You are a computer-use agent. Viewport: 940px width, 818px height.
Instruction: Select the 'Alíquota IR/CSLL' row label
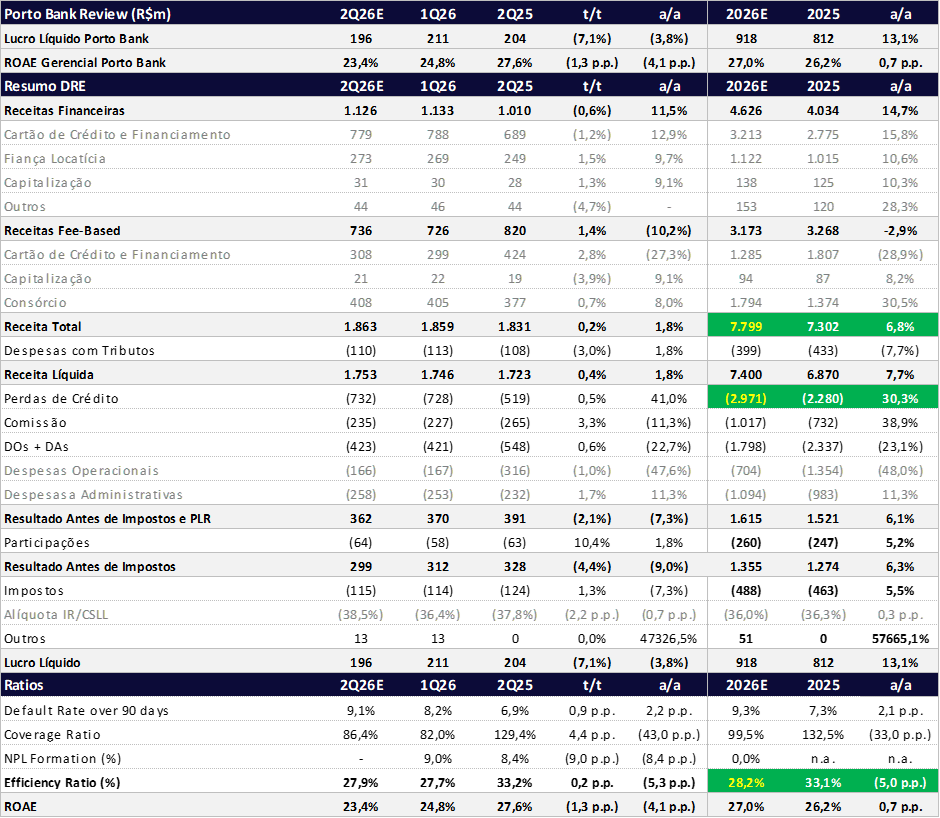tap(56, 614)
